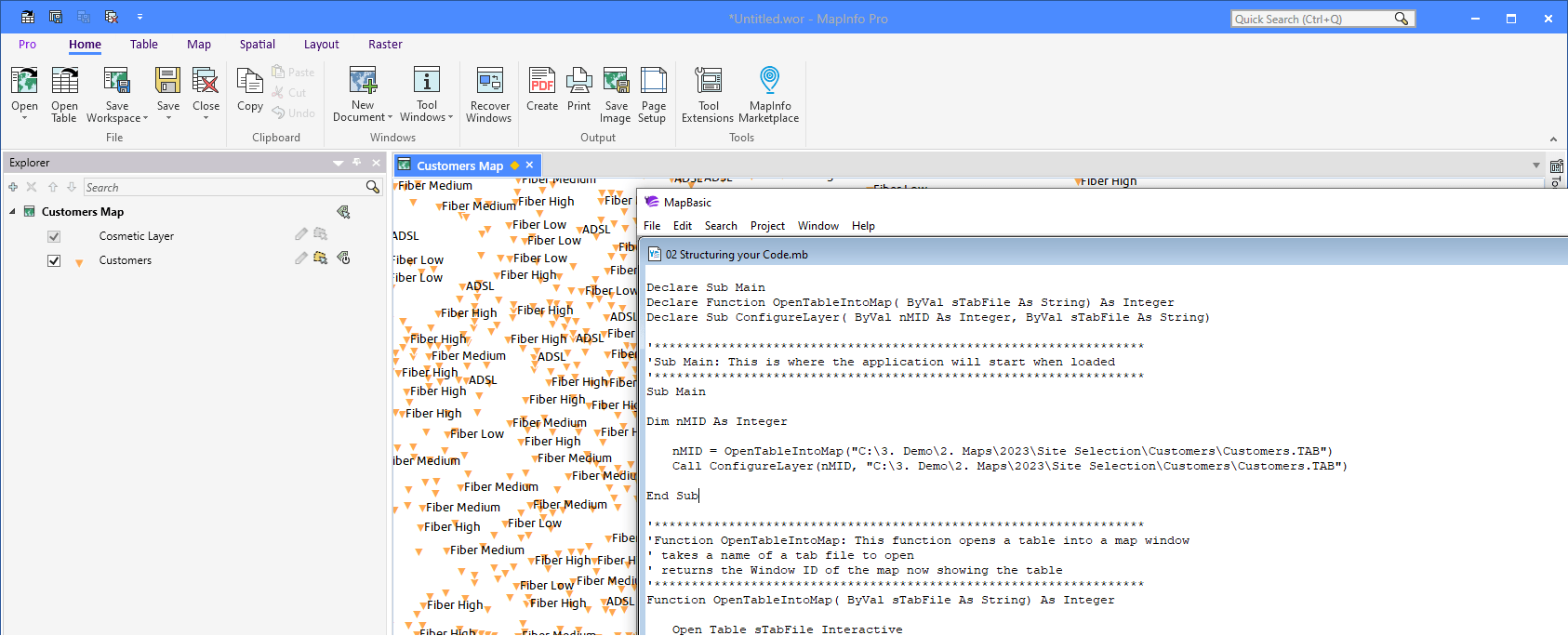
Task: Toggle the selectable icon for Customers layer
Action: 321,258
